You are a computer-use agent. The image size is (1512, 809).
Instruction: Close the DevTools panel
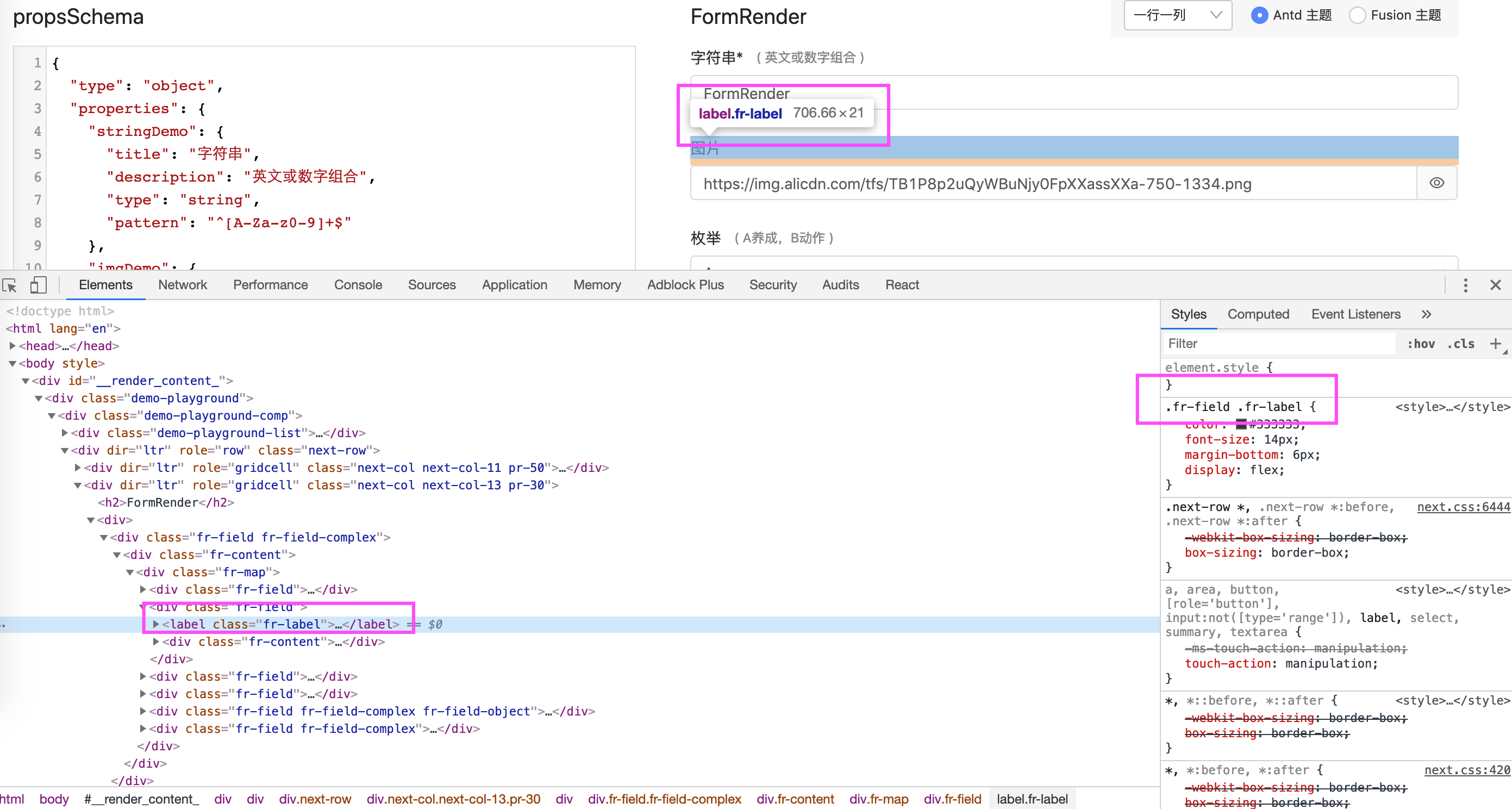(1495, 285)
